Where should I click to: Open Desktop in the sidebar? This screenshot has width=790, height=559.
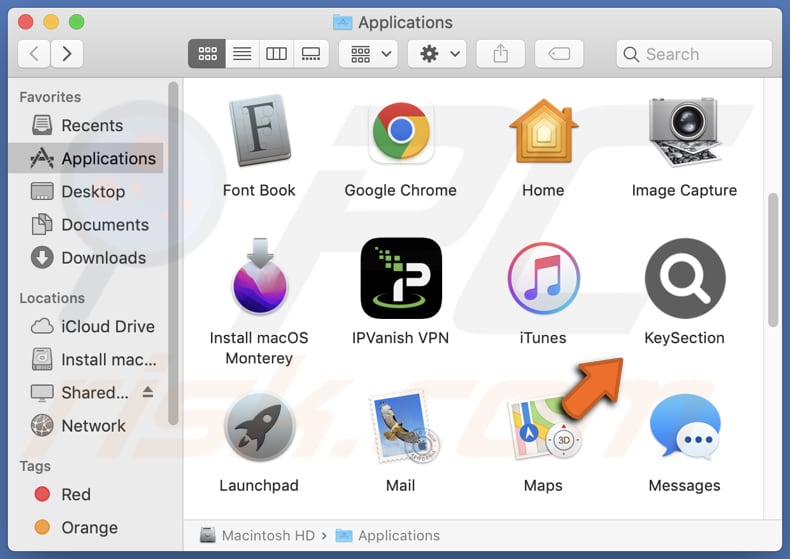[x=86, y=191]
